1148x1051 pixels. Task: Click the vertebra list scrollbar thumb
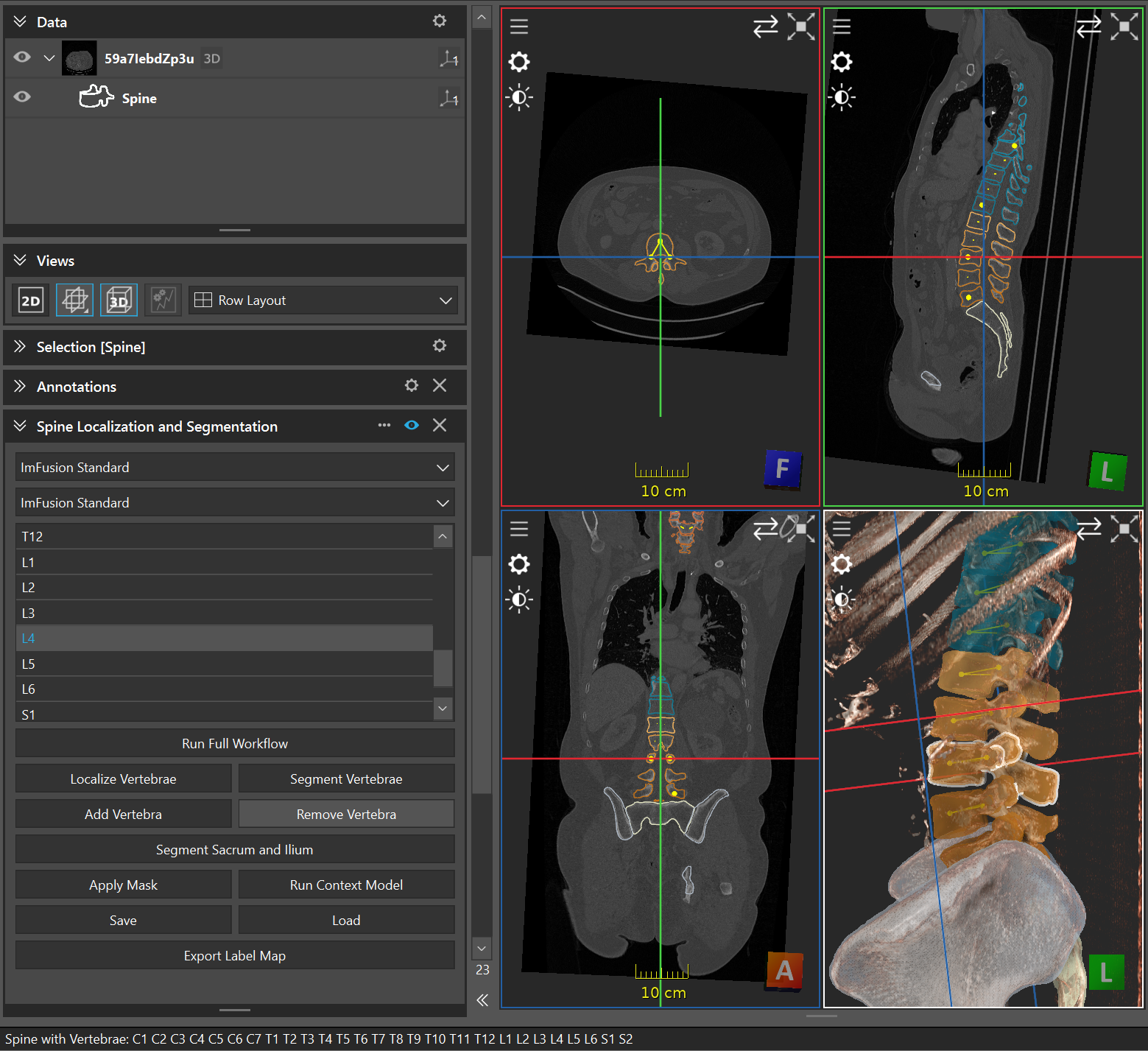[443, 668]
